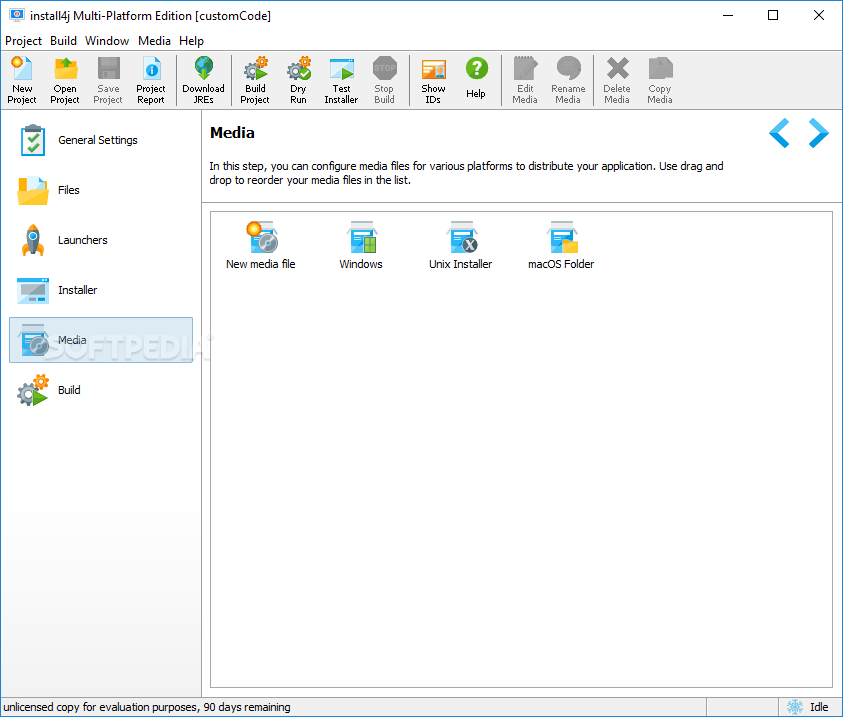
Task: Start Build Project from toolbar
Action: (255, 80)
